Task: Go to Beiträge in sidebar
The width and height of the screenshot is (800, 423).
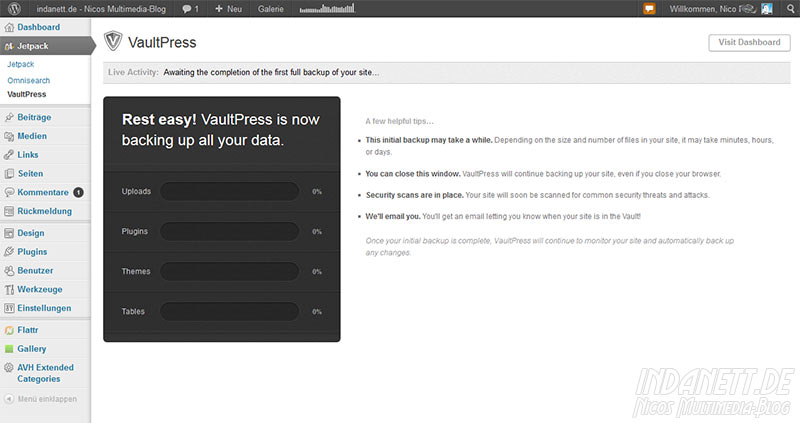Action: pos(34,117)
